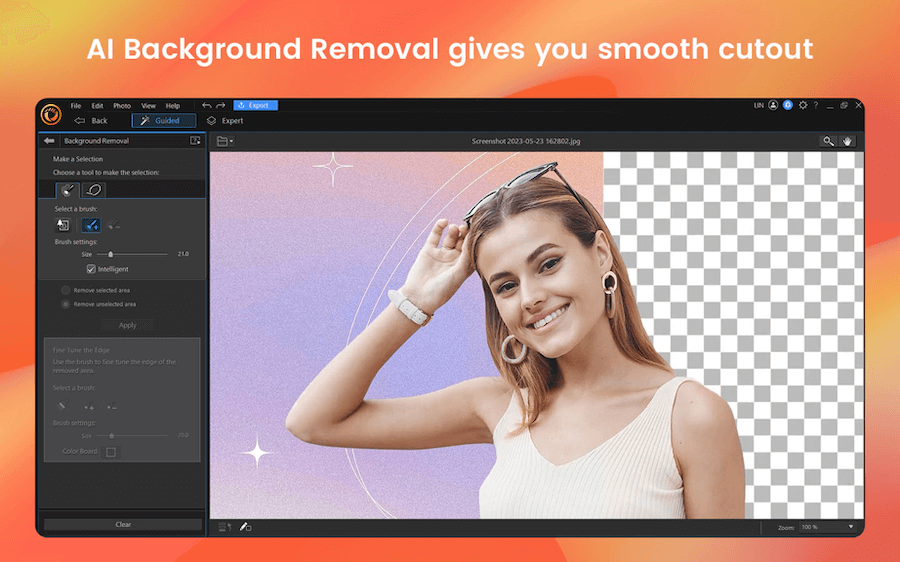The image size is (900, 562).
Task: Open the Photo menu
Action: click(122, 106)
